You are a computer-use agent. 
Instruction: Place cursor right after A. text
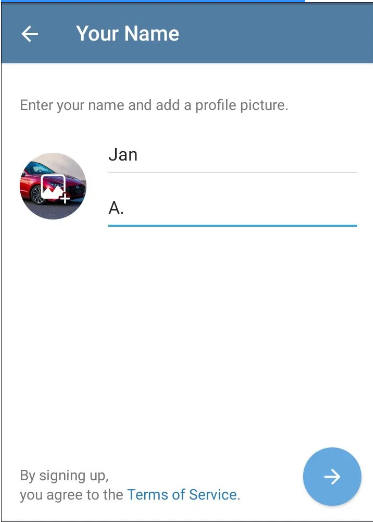coord(125,209)
